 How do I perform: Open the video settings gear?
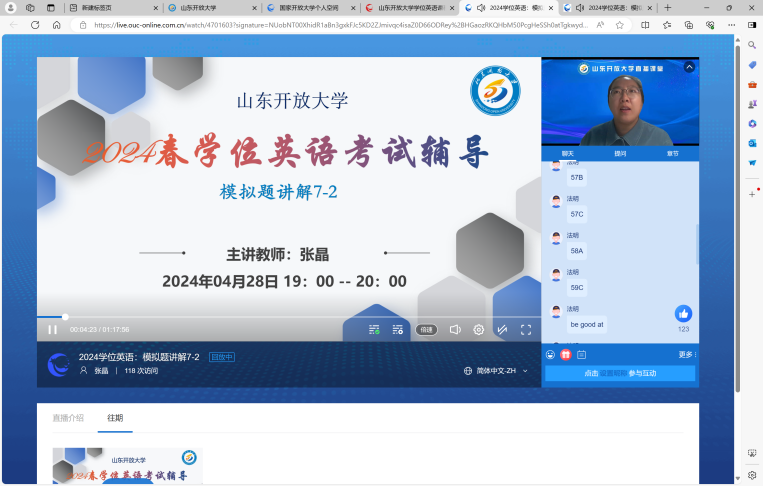479,329
